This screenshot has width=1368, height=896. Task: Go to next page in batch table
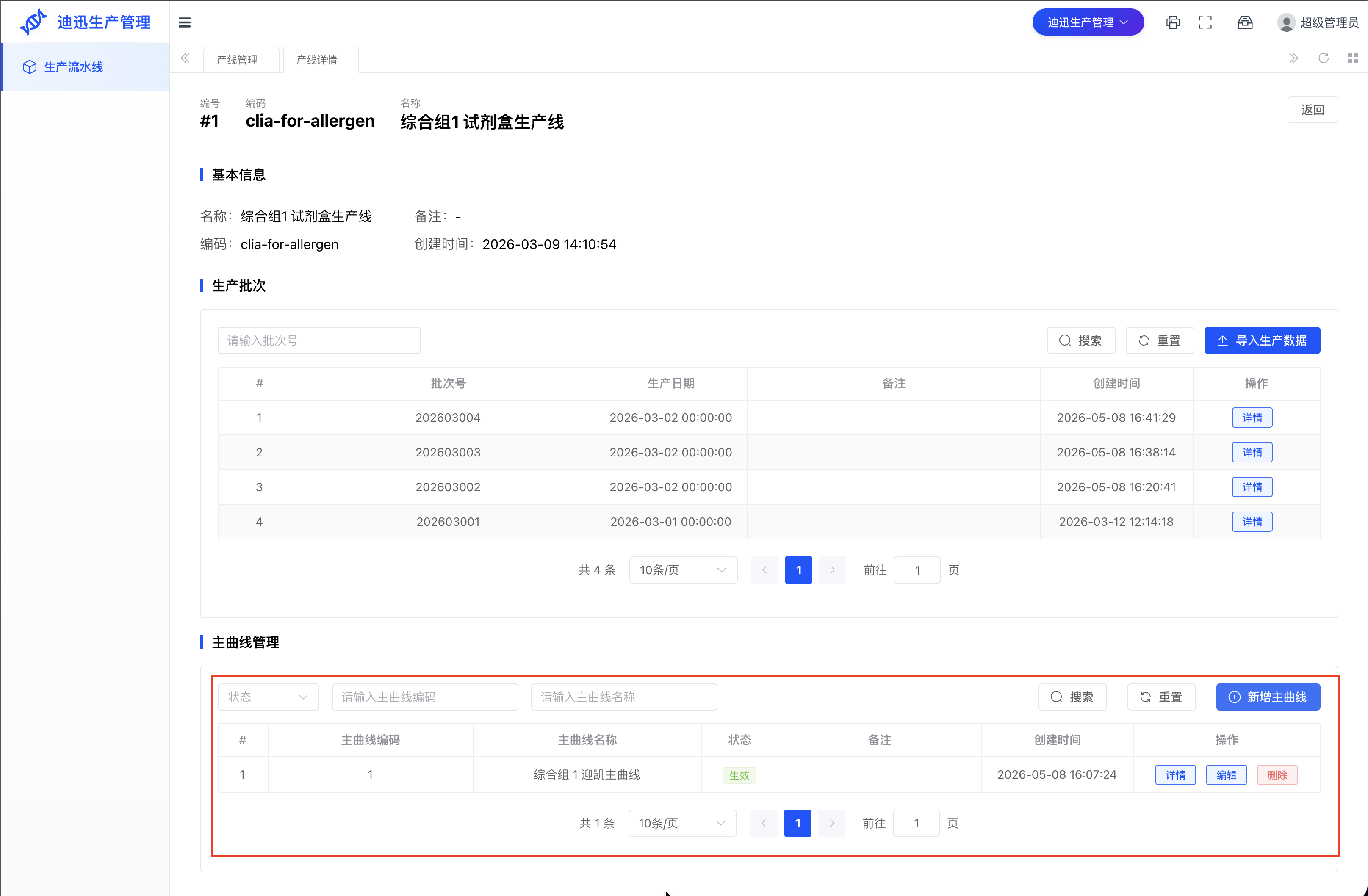832,570
